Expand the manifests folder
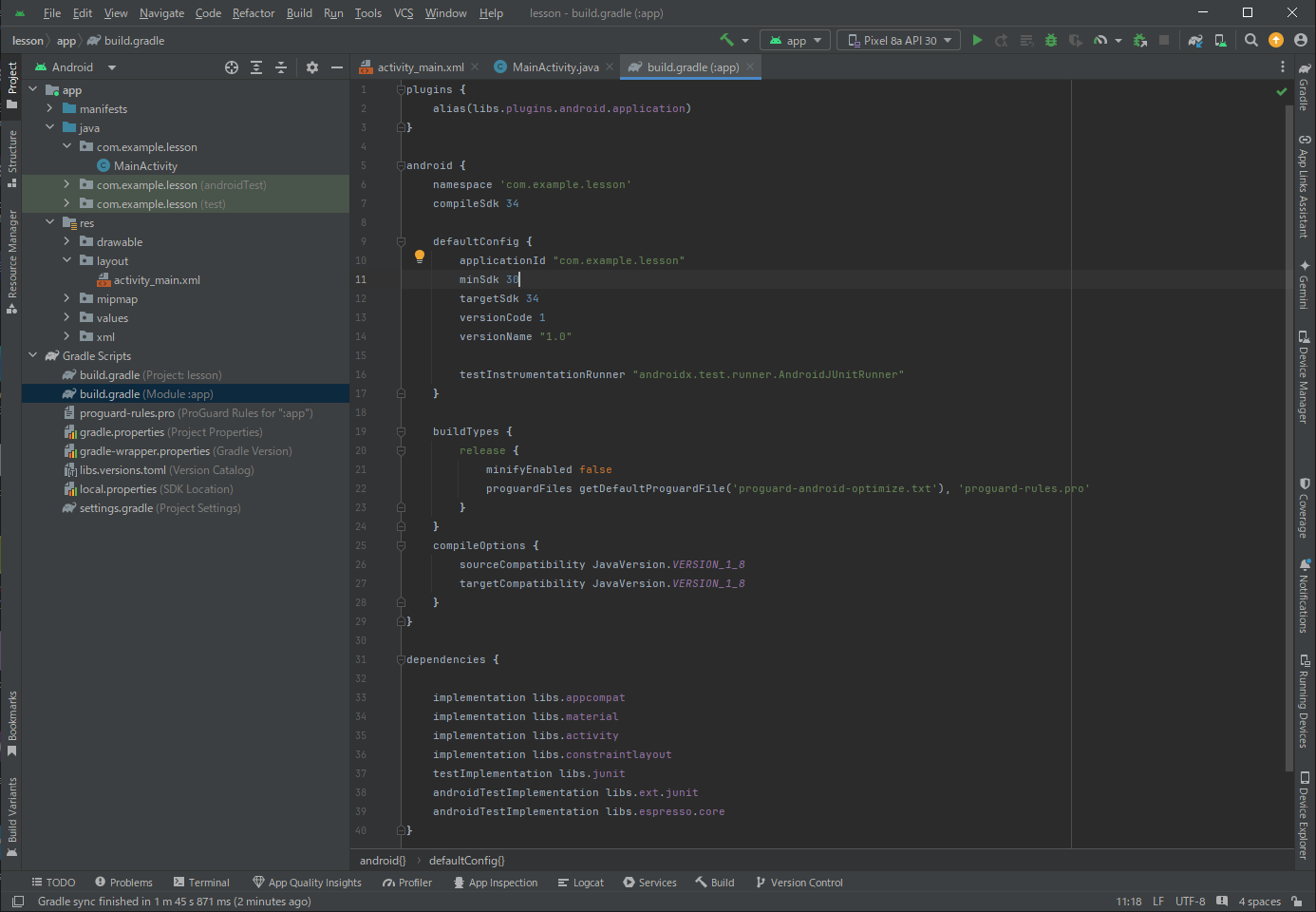Viewport: 1316px width, 912px height. tap(49, 108)
